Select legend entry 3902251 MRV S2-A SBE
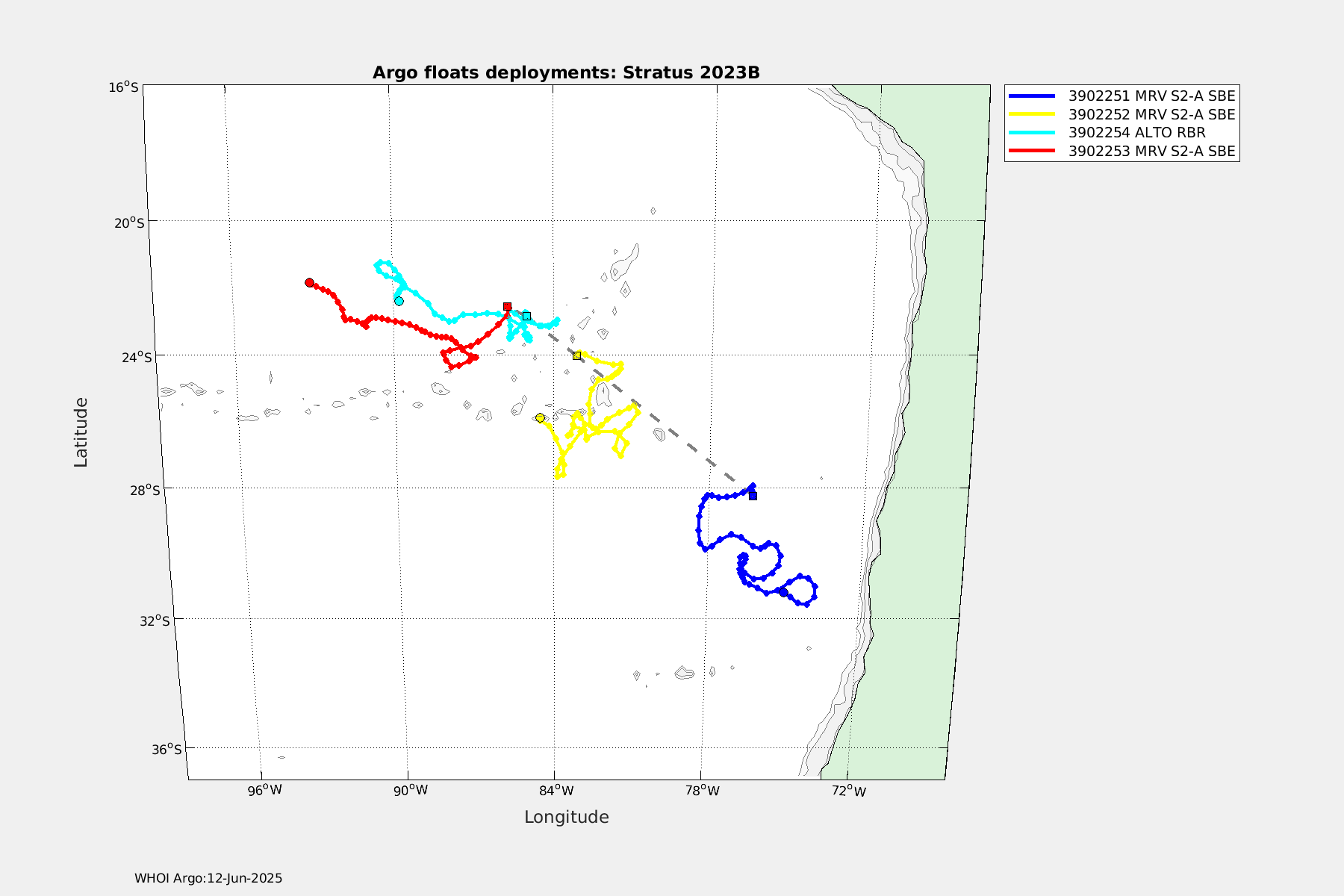The height and width of the screenshot is (896, 1344). pos(1121,96)
